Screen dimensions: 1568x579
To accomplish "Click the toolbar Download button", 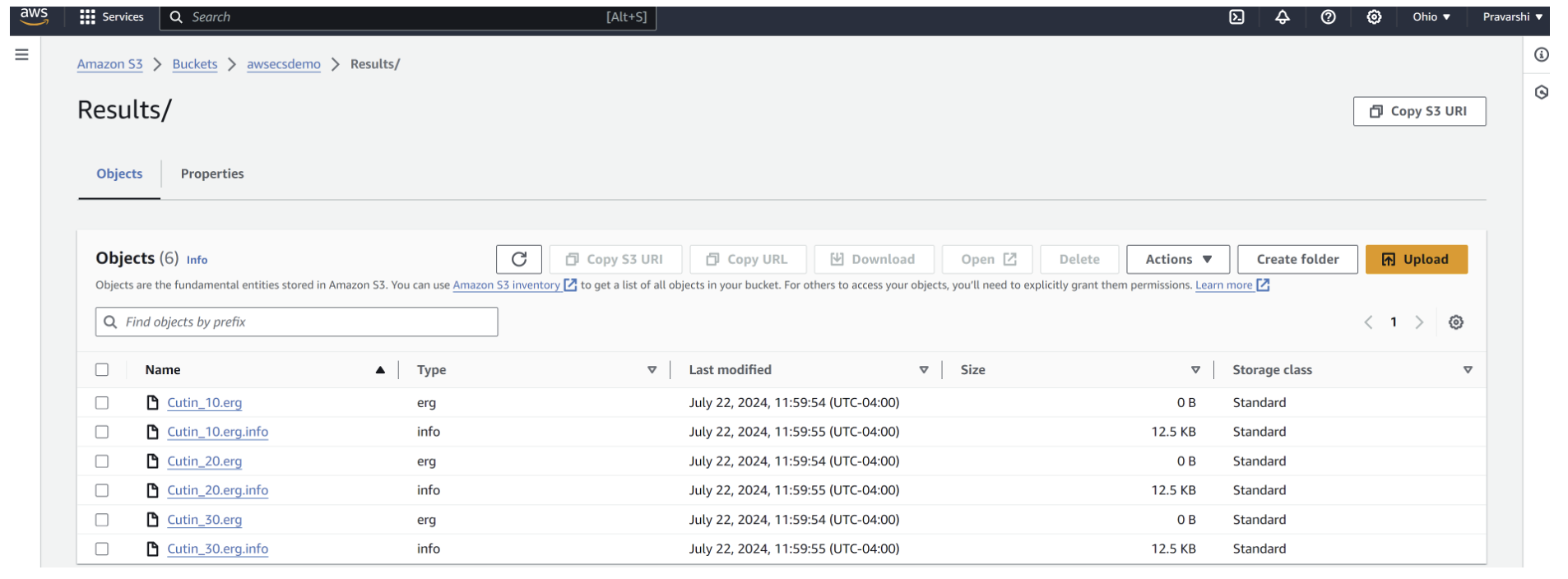I will coord(874,259).
